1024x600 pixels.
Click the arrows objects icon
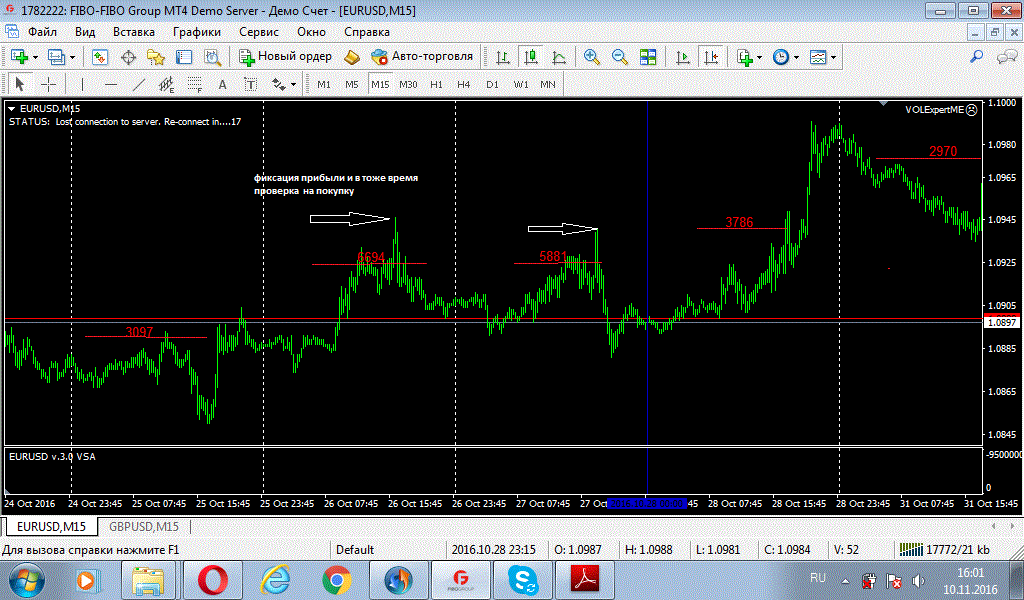tap(279, 84)
